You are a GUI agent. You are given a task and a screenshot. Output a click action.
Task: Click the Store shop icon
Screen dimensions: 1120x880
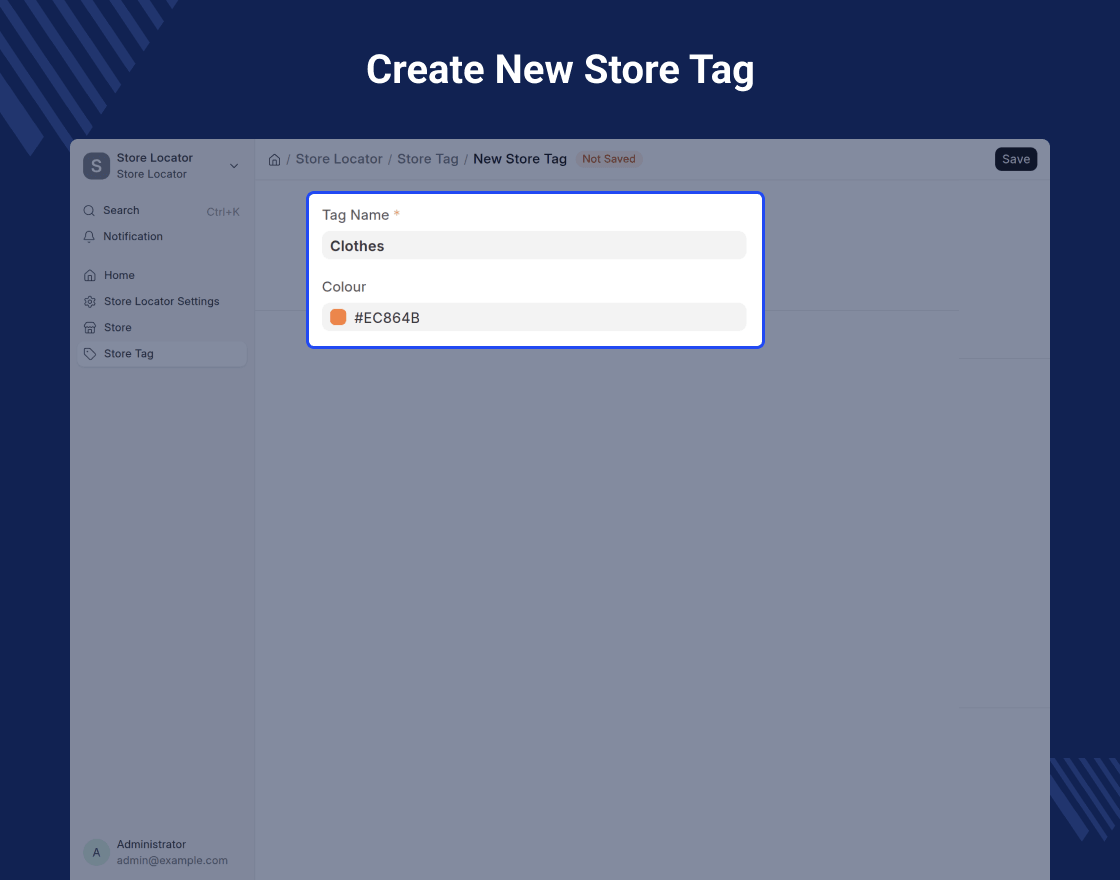[x=90, y=328]
